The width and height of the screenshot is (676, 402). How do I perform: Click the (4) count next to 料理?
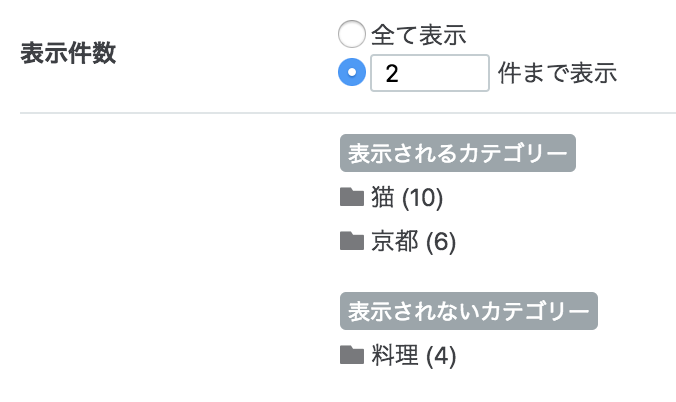click(x=441, y=356)
